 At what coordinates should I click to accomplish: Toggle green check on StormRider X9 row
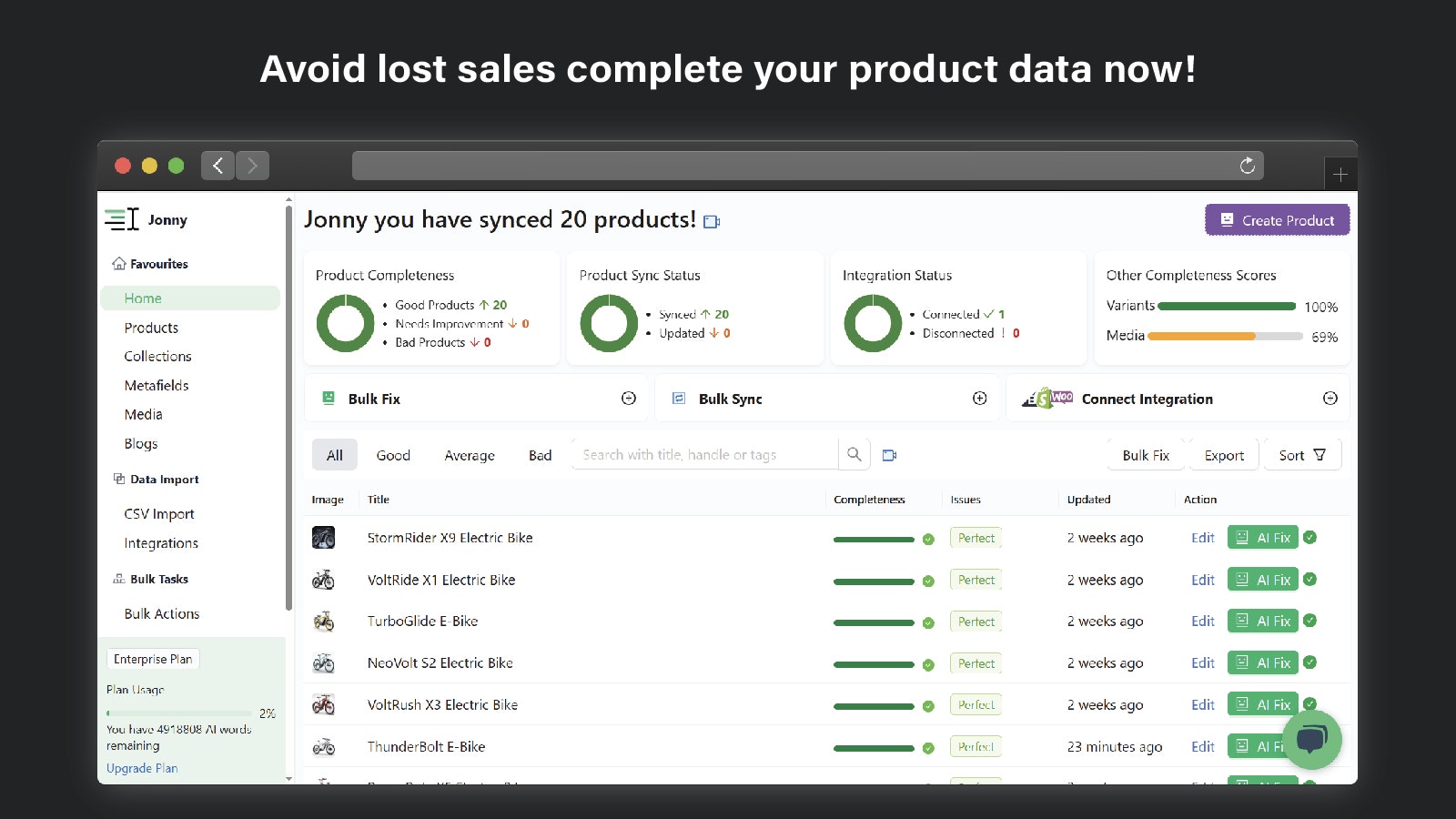pos(1309,537)
